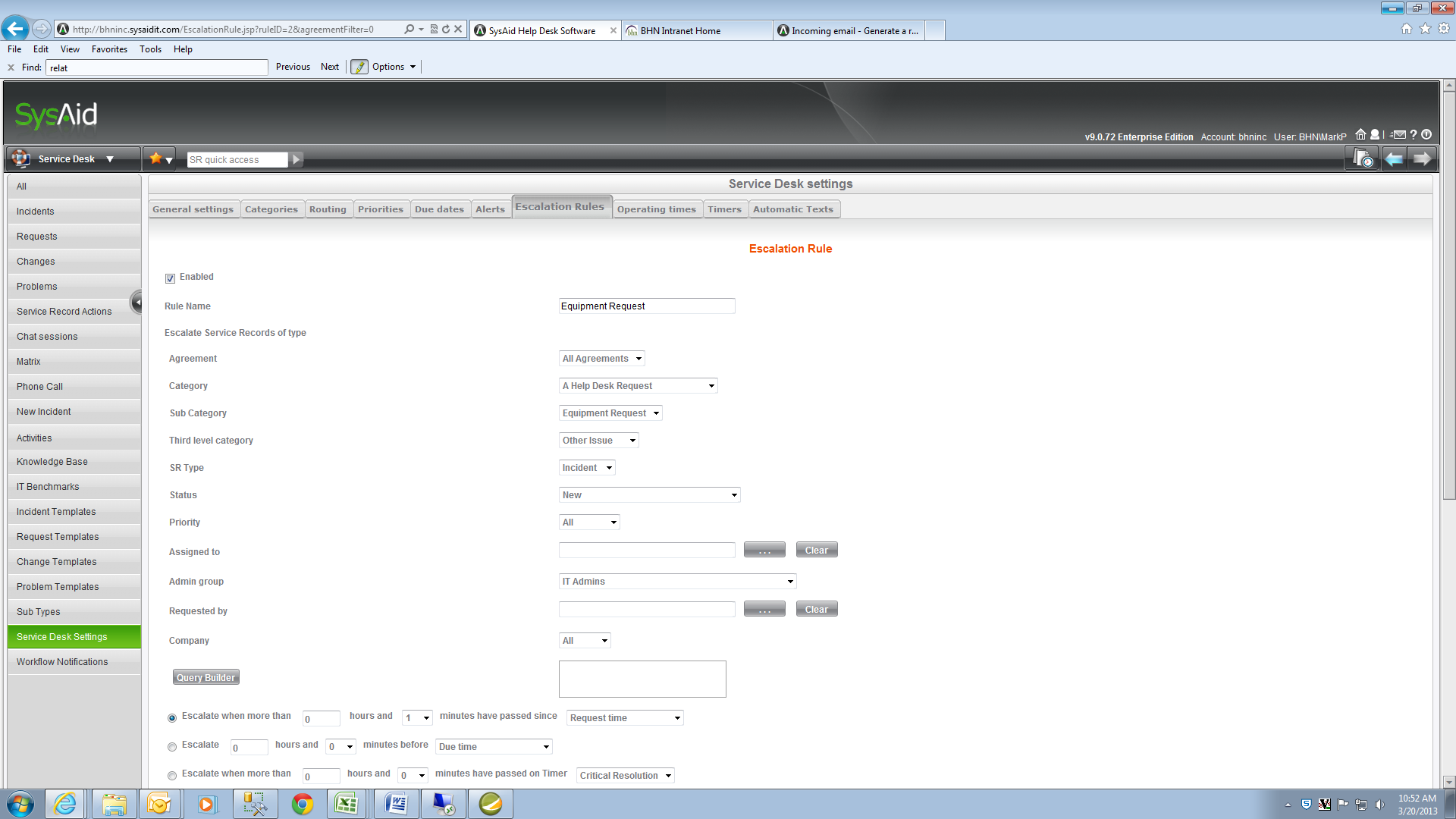Open the Service Desk module dropdown

74,158
